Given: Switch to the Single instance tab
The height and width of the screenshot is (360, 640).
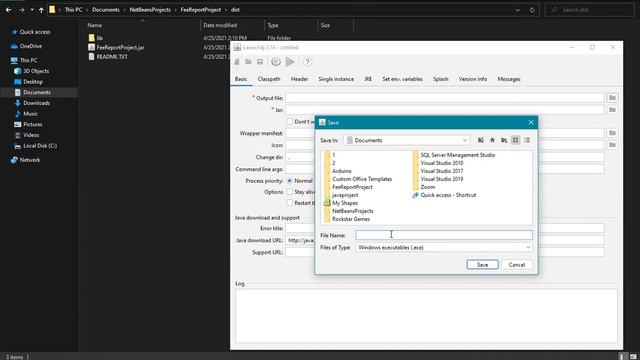Looking at the screenshot, I should click(x=336, y=79).
